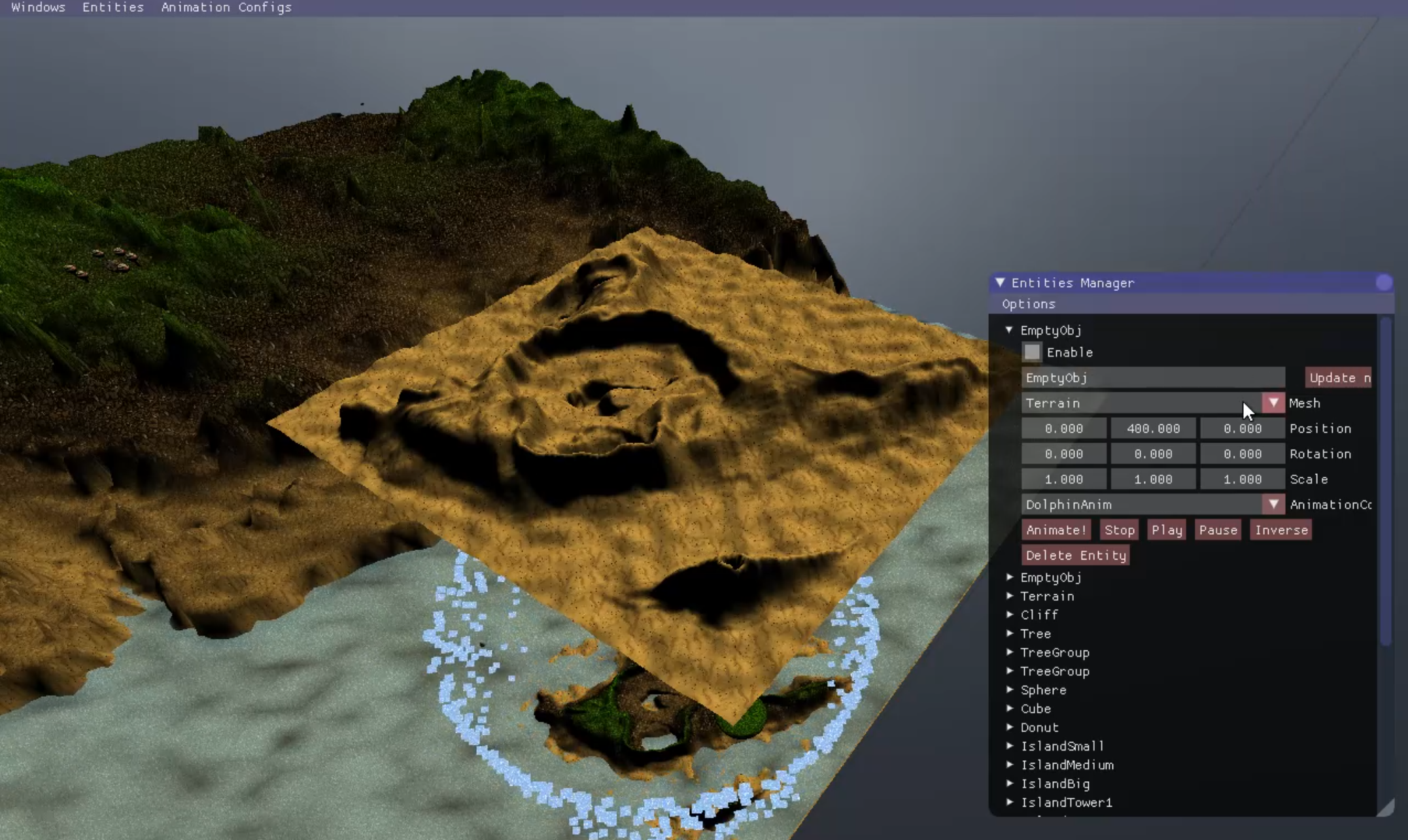Click the Animate! button
1408x840 pixels.
1056,530
